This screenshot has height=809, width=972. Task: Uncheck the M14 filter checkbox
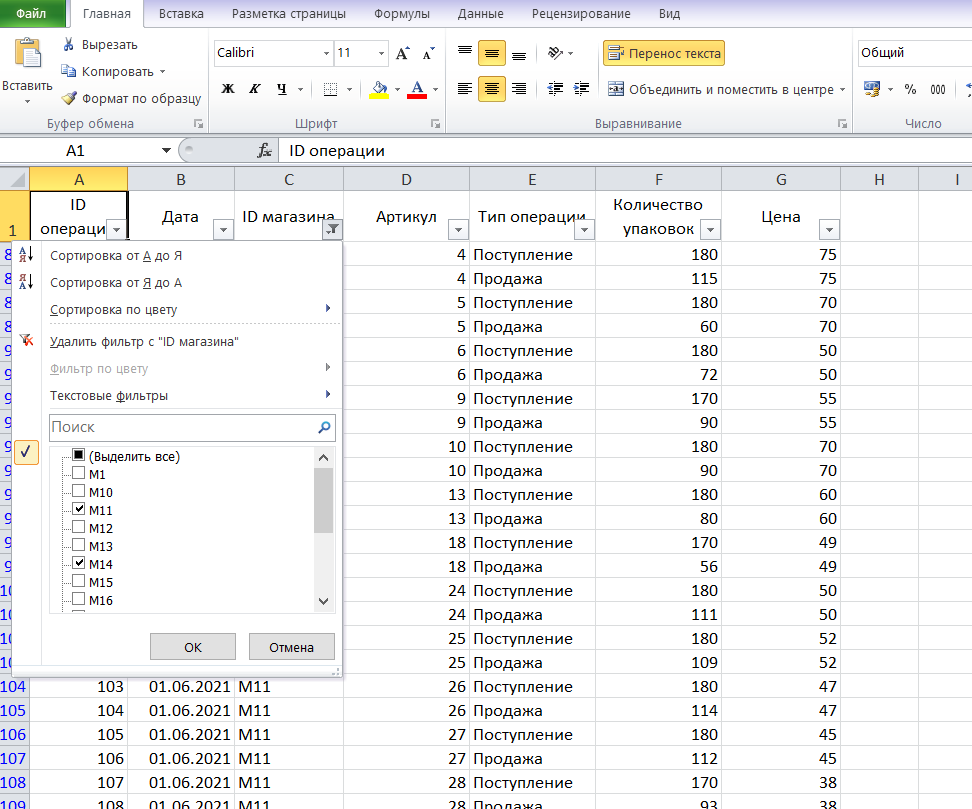coord(79,563)
